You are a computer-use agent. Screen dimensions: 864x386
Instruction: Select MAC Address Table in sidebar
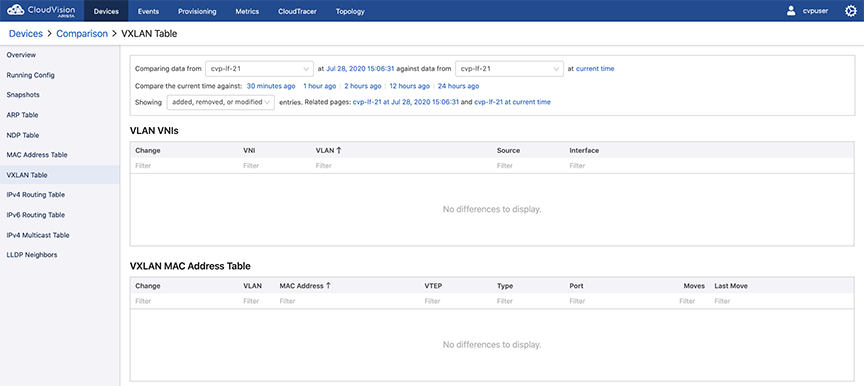pos(37,155)
